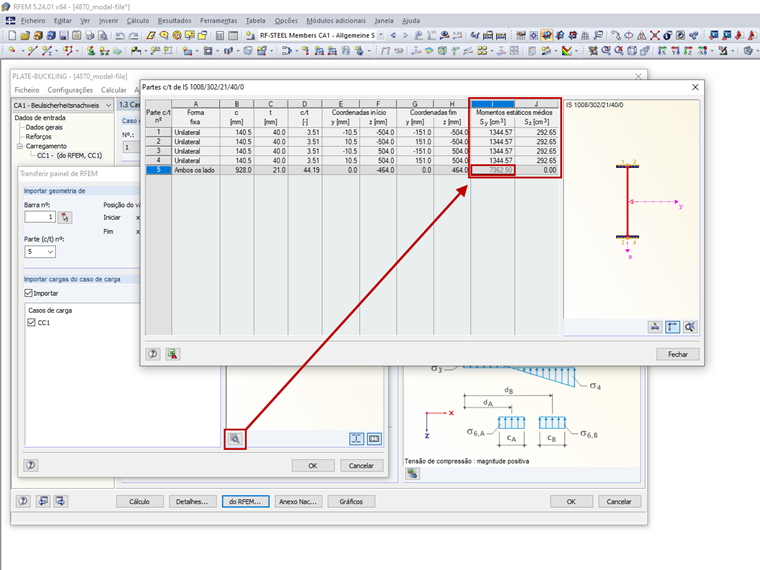The width and height of the screenshot is (760, 570).
Task: Open the Ferramentas menu
Action: coord(219,21)
